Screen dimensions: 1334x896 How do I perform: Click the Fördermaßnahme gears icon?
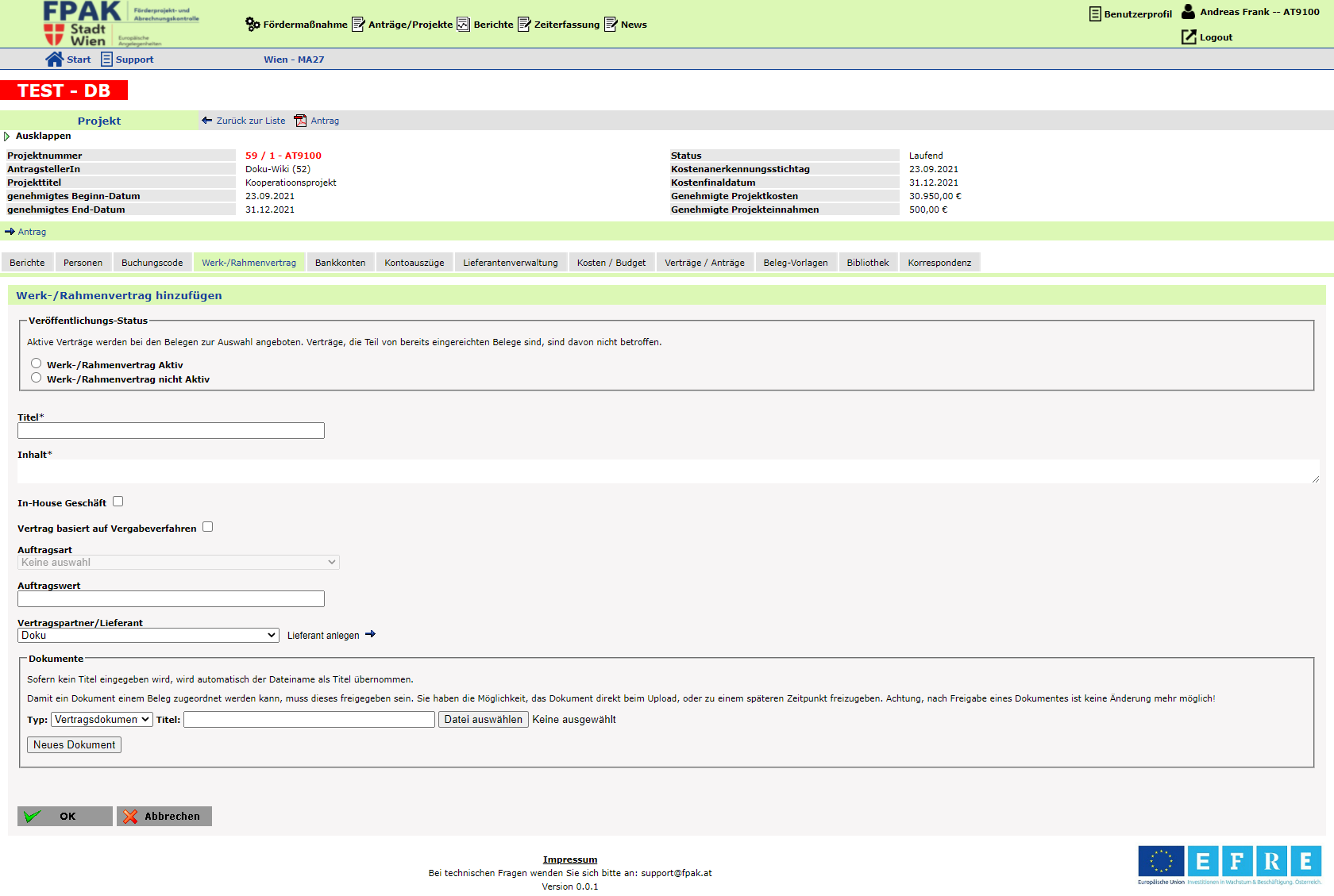tap(253, 25)
